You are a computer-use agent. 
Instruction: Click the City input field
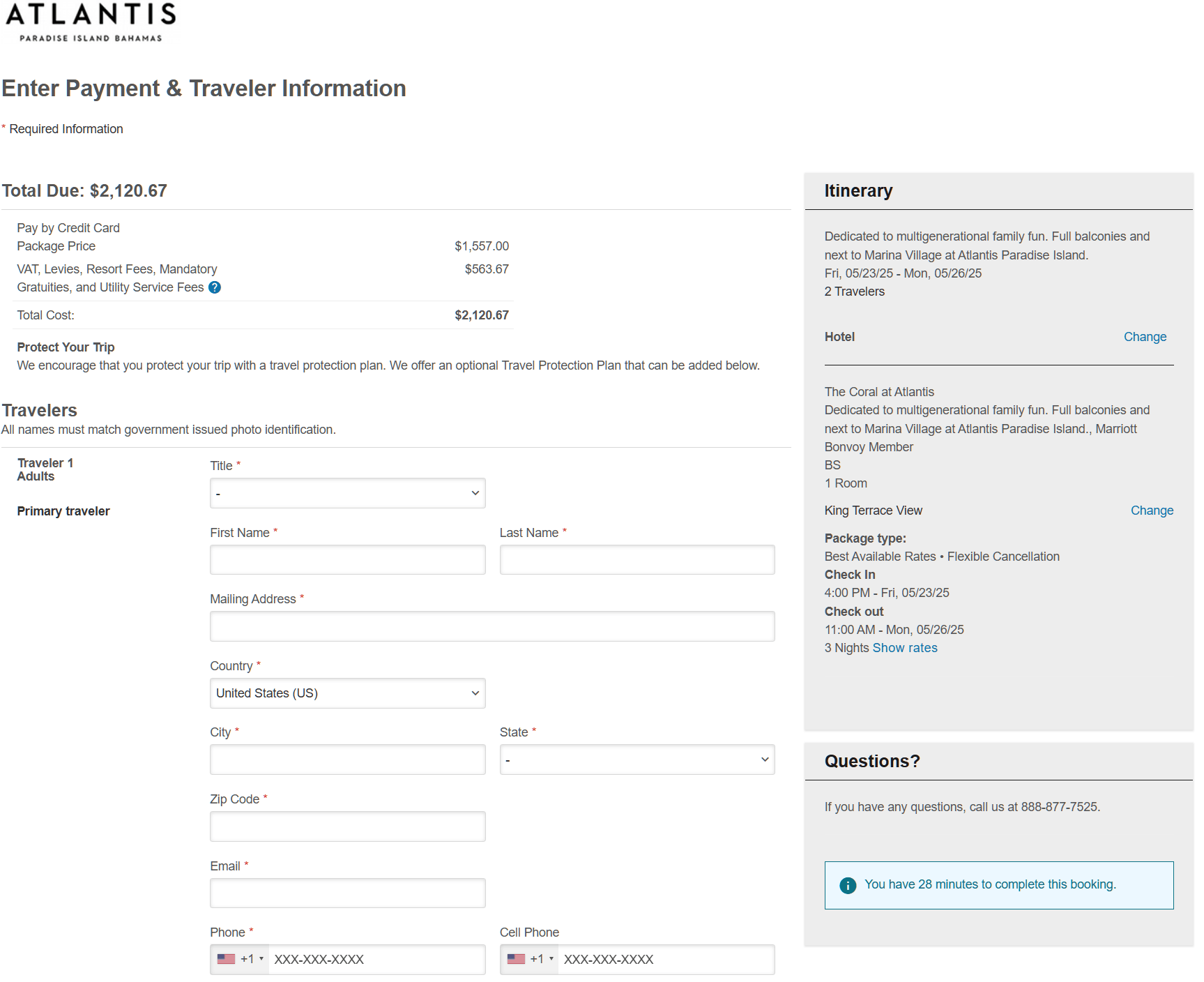coord(348,760)
